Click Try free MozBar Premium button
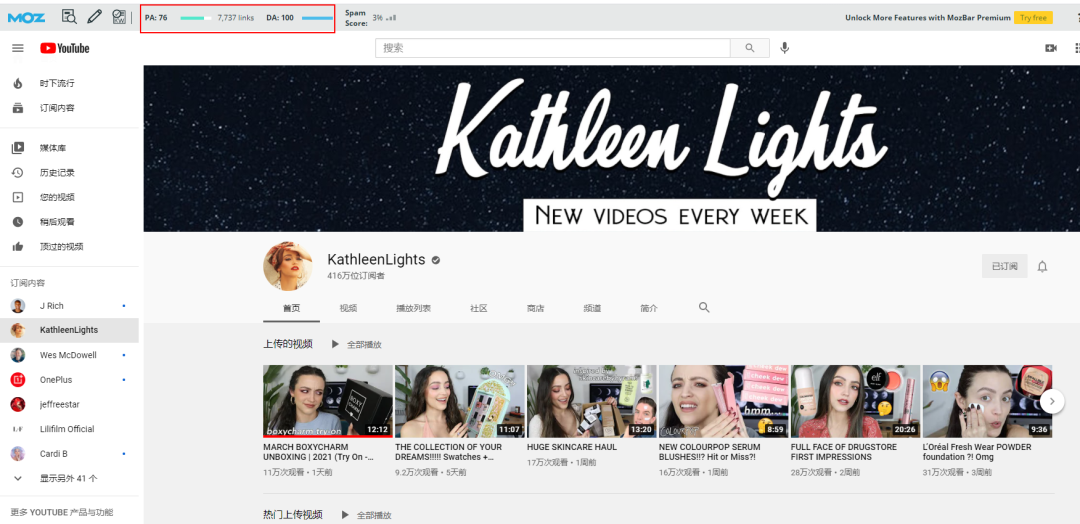 tap(1033, 18)
